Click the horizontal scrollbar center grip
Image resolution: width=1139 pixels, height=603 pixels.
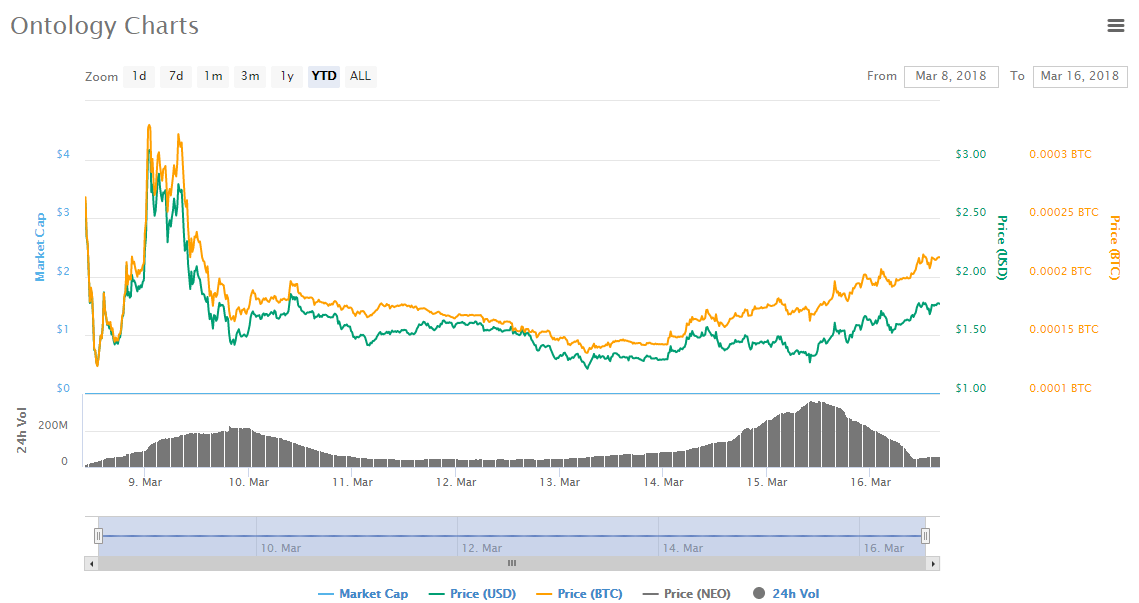click(512, 564)
